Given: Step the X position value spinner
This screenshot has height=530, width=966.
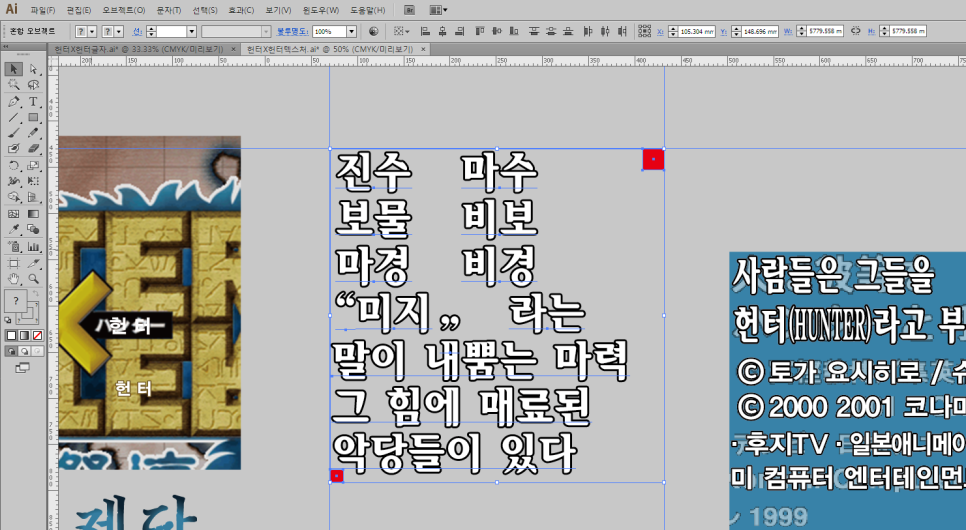Looking at the screenshot, I should [x=673, y=31].
